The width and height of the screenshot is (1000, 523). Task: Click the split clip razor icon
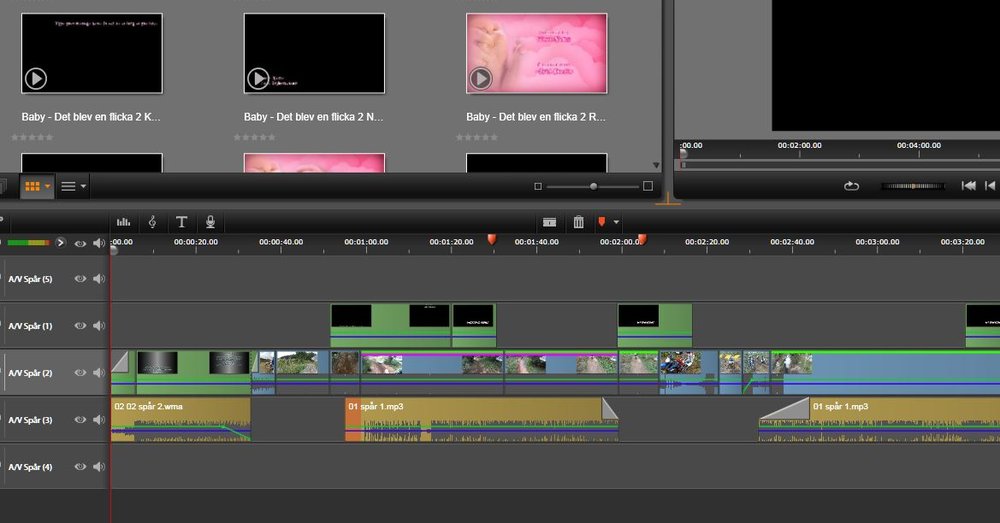pyautogui.click(x=549, y=222)
